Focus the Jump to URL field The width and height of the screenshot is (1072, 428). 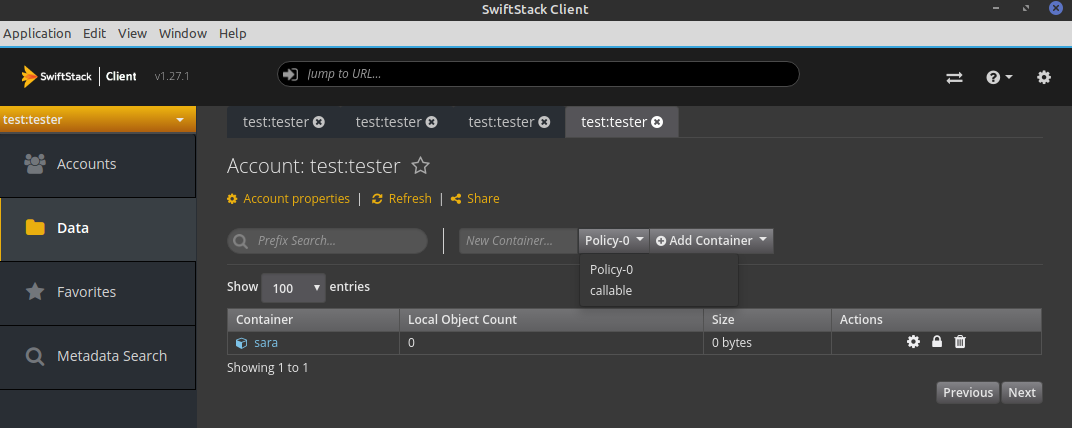540,74
